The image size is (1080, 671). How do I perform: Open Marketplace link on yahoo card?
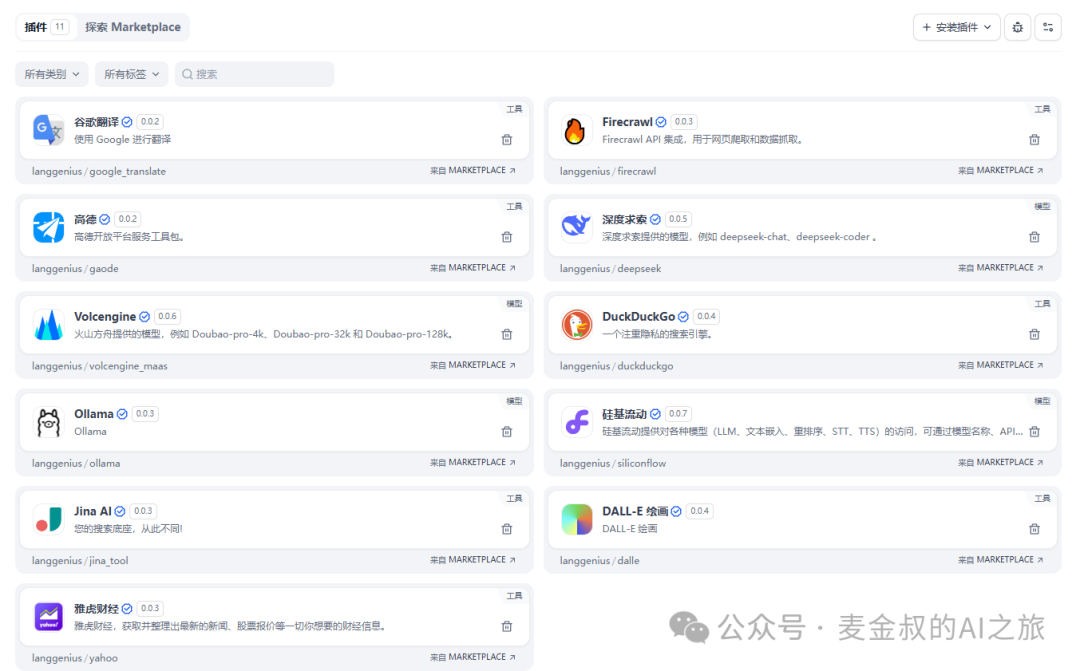click(x=472, y=657)
